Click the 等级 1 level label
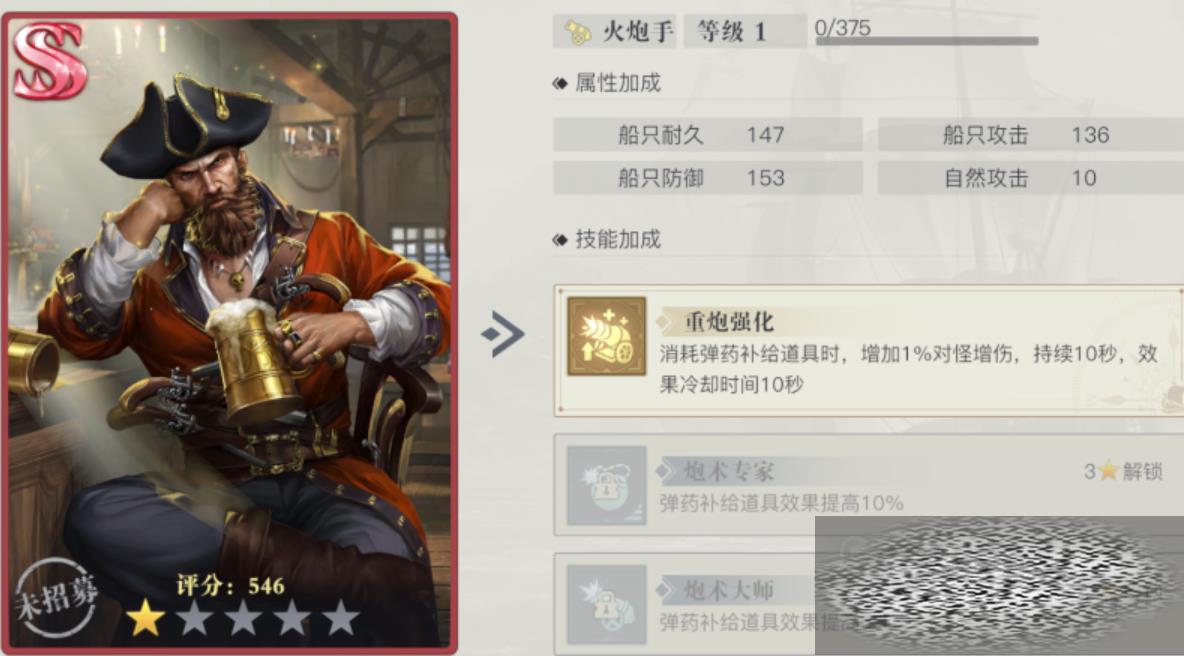 pyautogui.click(x=745, y=32)
